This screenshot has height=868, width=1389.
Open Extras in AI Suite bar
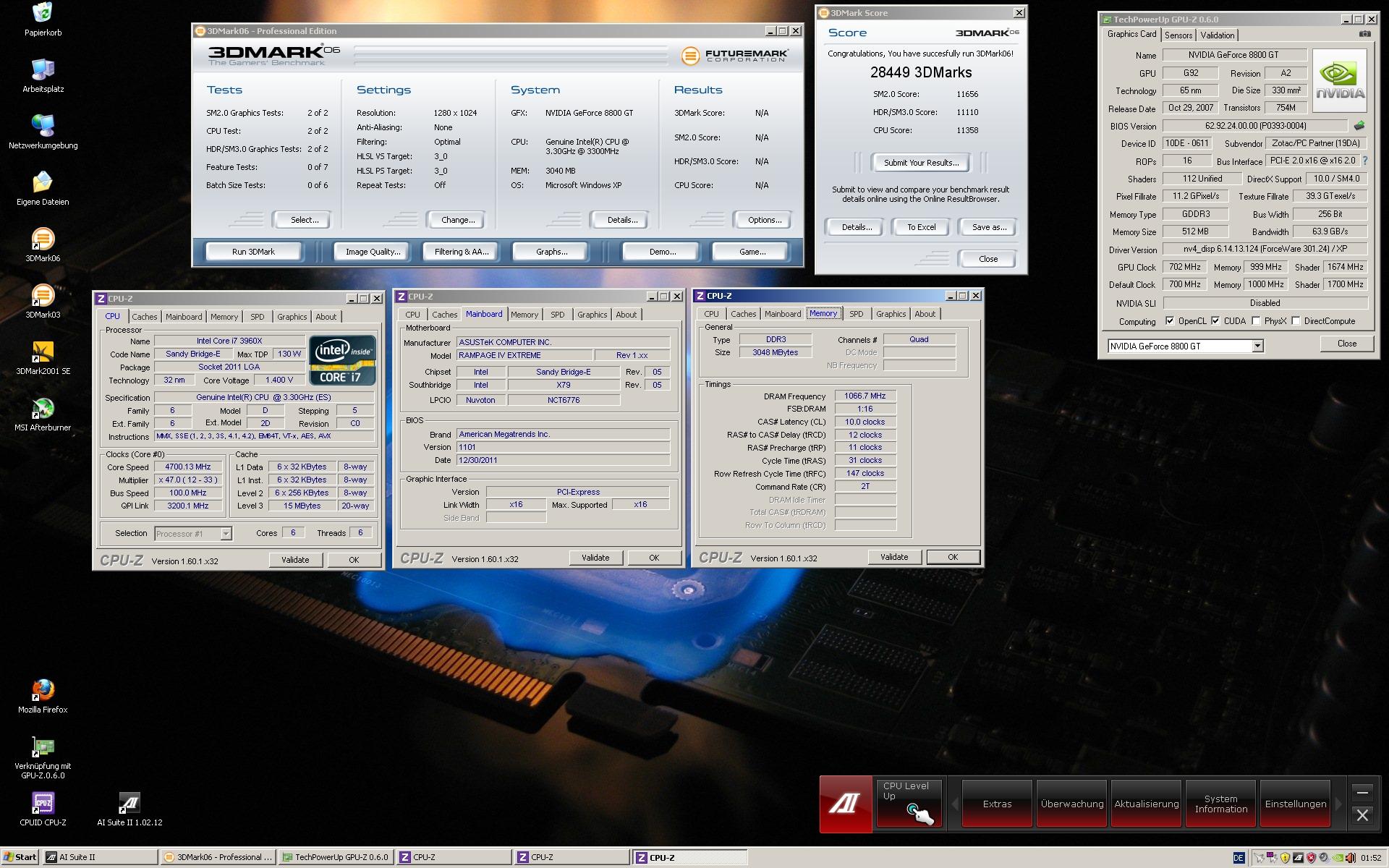(997, 804)
